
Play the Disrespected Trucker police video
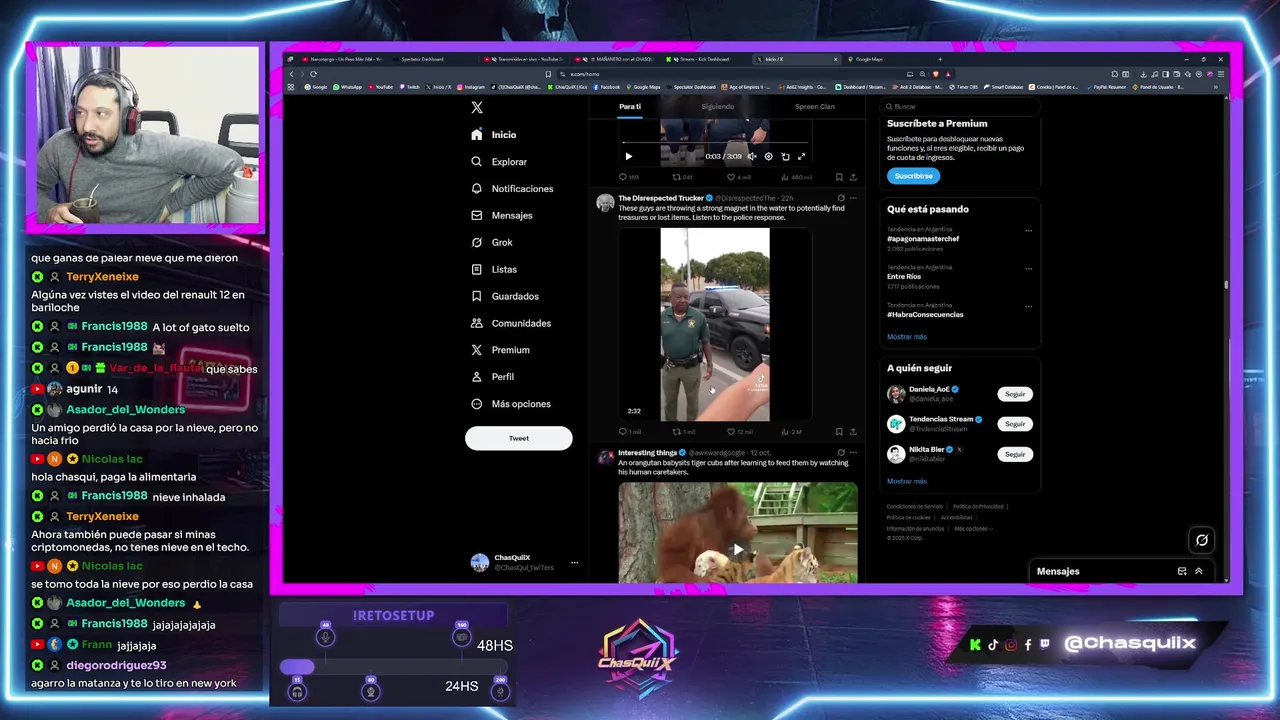click(x=715, y=325)
